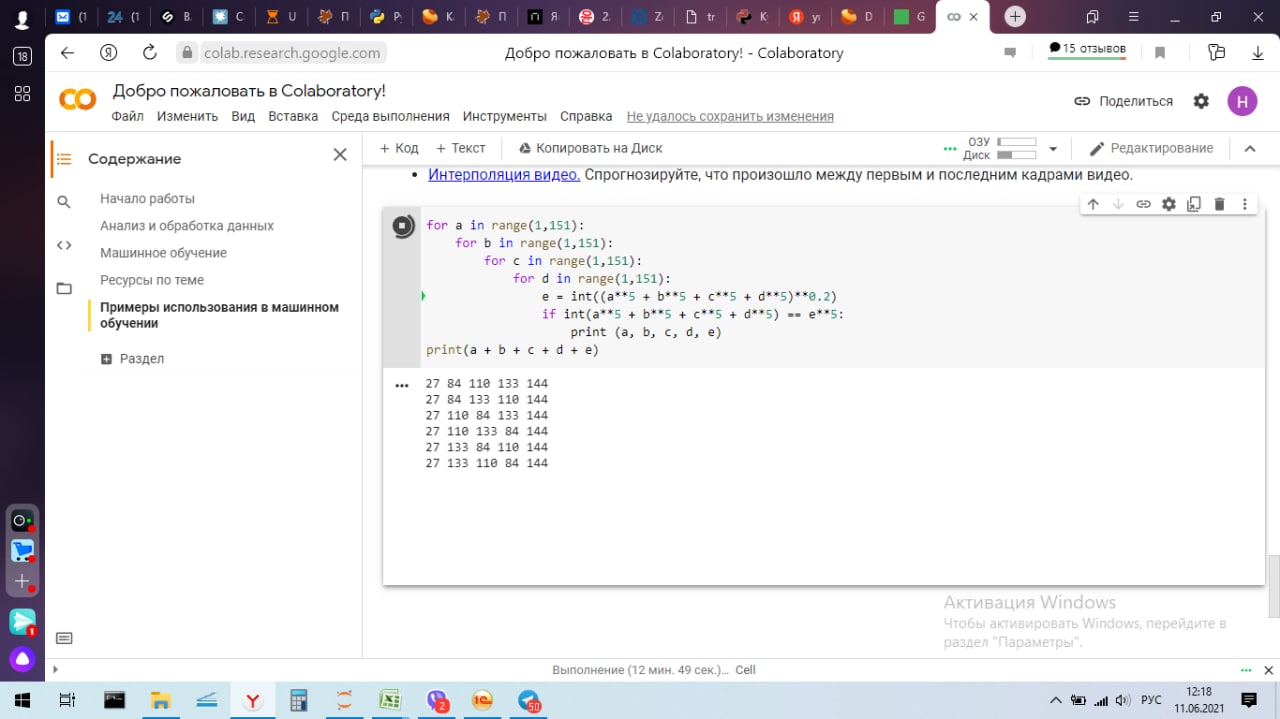Go to Начало работы section
Viewport: 1280px width, 719px height.
pos(147,199)
